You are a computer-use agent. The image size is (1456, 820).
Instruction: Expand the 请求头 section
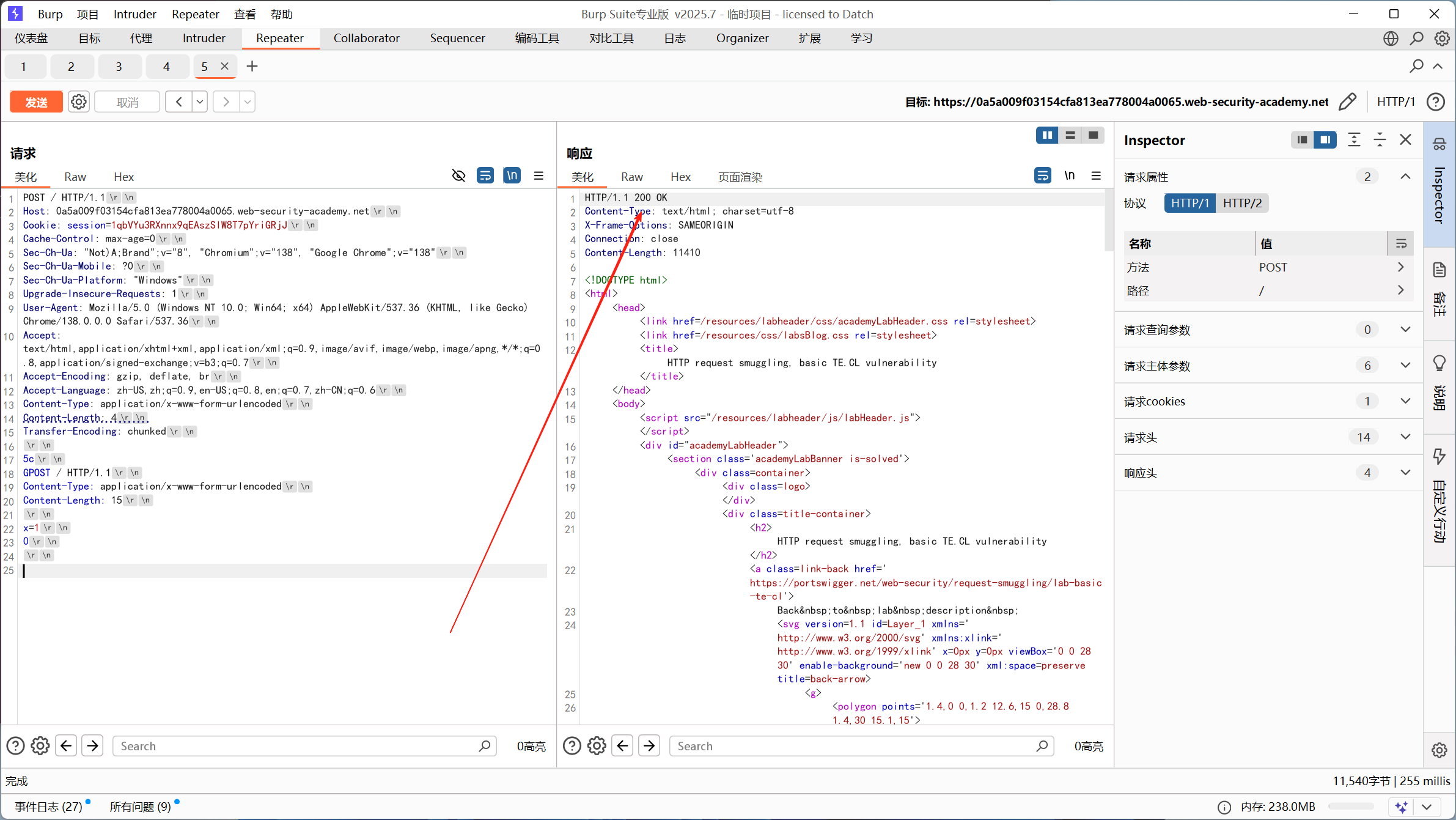tap(1405, 437)
